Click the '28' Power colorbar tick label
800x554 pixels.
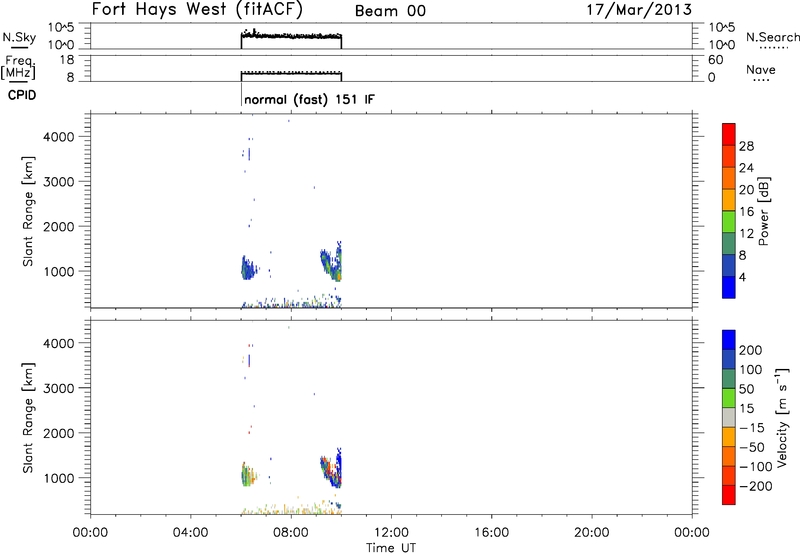[746, 146]
